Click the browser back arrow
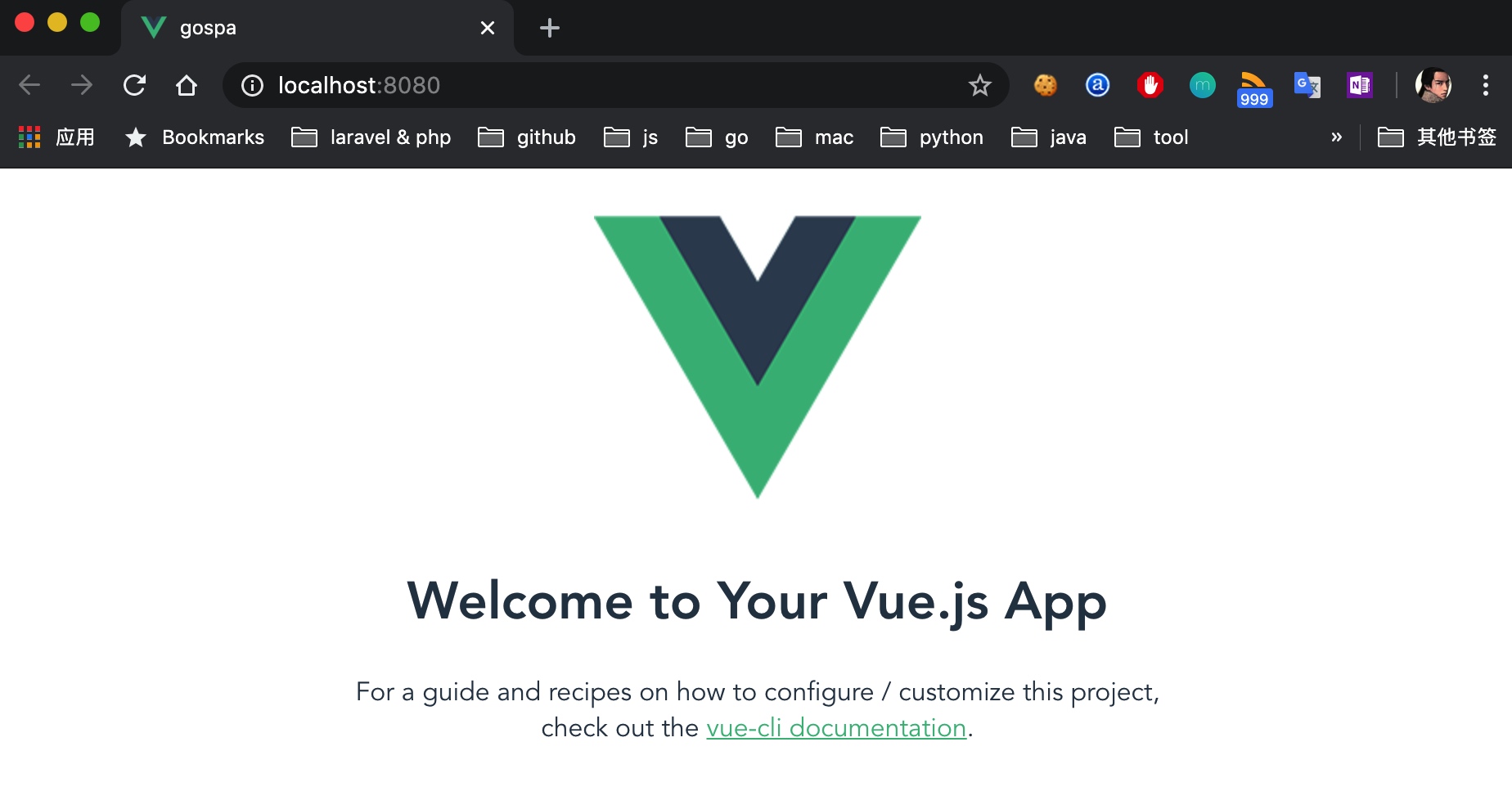Viewport: 1512px width, 805px height. tap(29, 85)
